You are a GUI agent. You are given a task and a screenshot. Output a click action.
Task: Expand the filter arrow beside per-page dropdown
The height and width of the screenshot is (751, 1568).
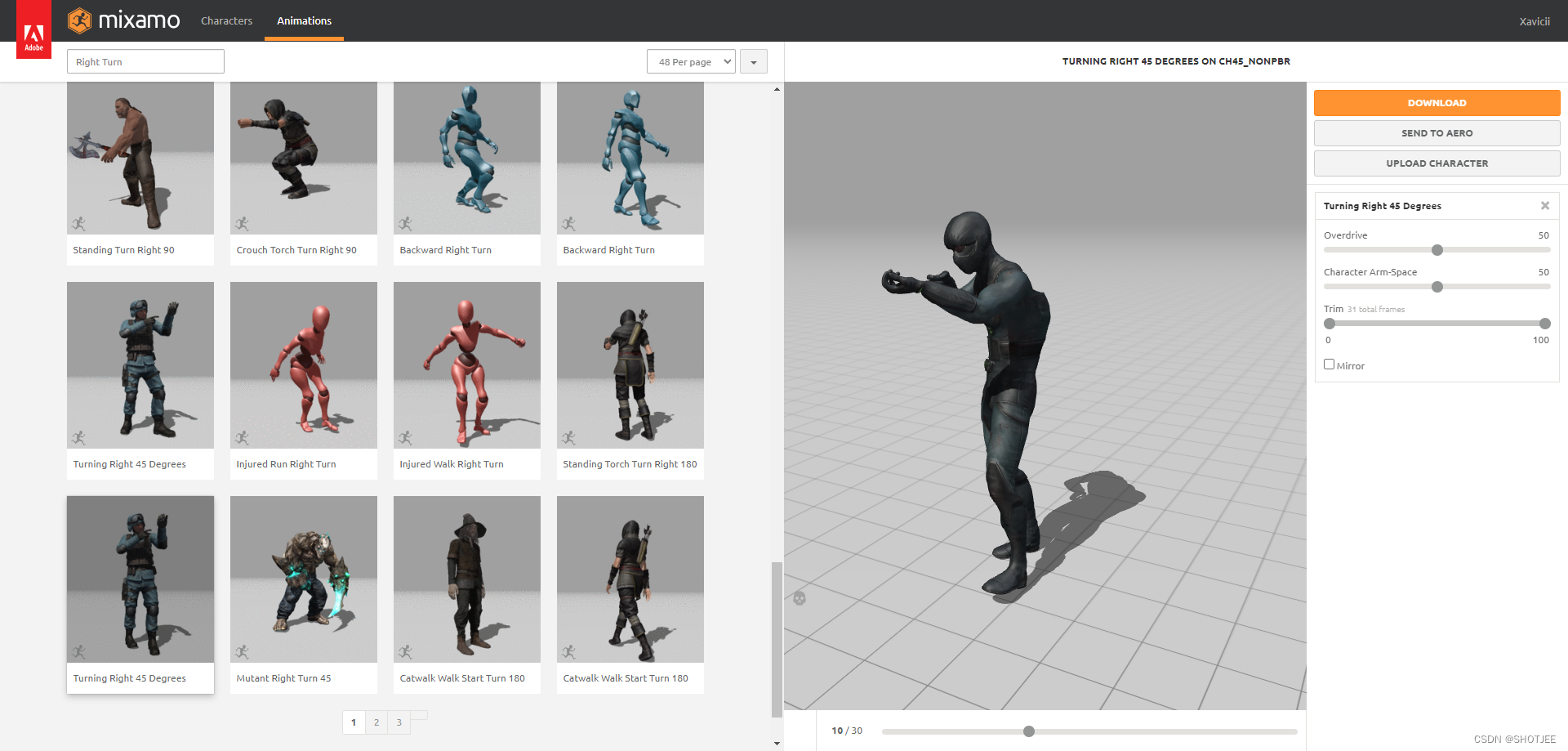click(x=754, y=61)
